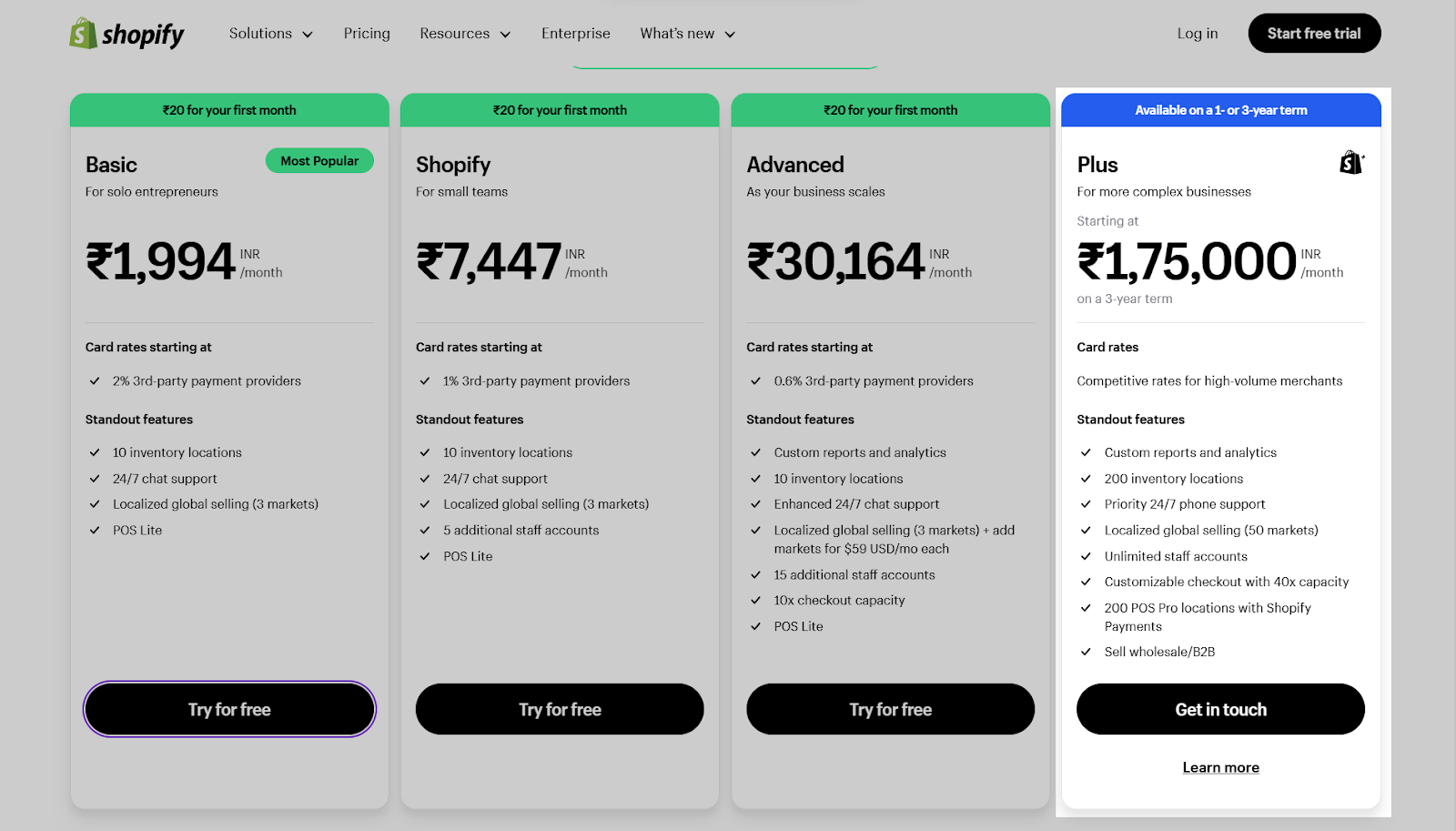1456x831 pixels.
Task: Click Log in
Action: (x=1196, y=33)
